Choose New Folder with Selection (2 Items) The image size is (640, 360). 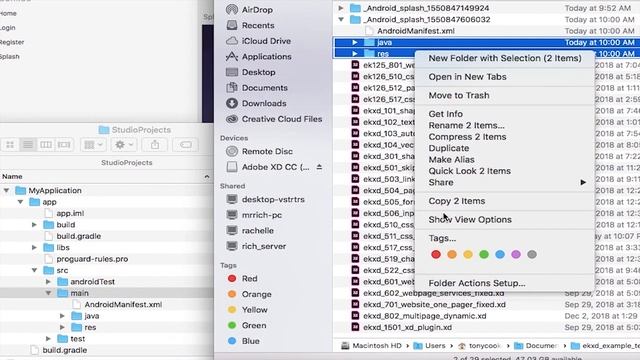[505, 58]
